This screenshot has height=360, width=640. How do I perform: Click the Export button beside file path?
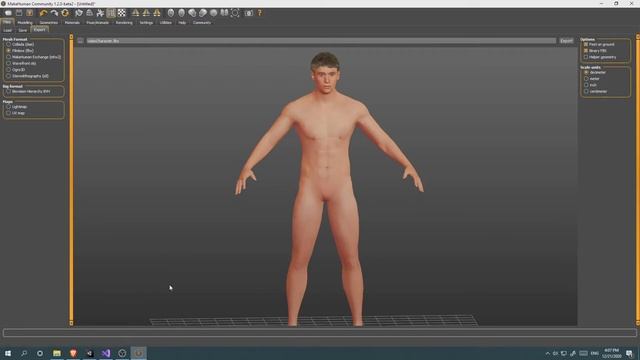click(x=566, y=41)
